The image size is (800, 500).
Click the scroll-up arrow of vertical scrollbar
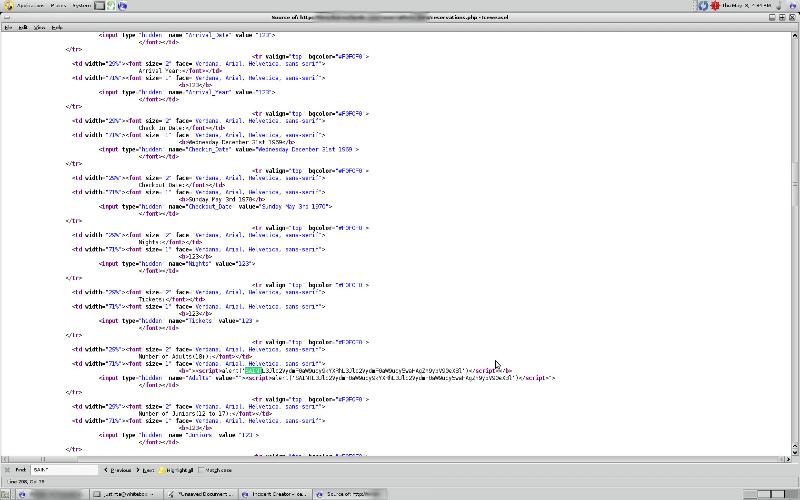(x=795, y=36)
